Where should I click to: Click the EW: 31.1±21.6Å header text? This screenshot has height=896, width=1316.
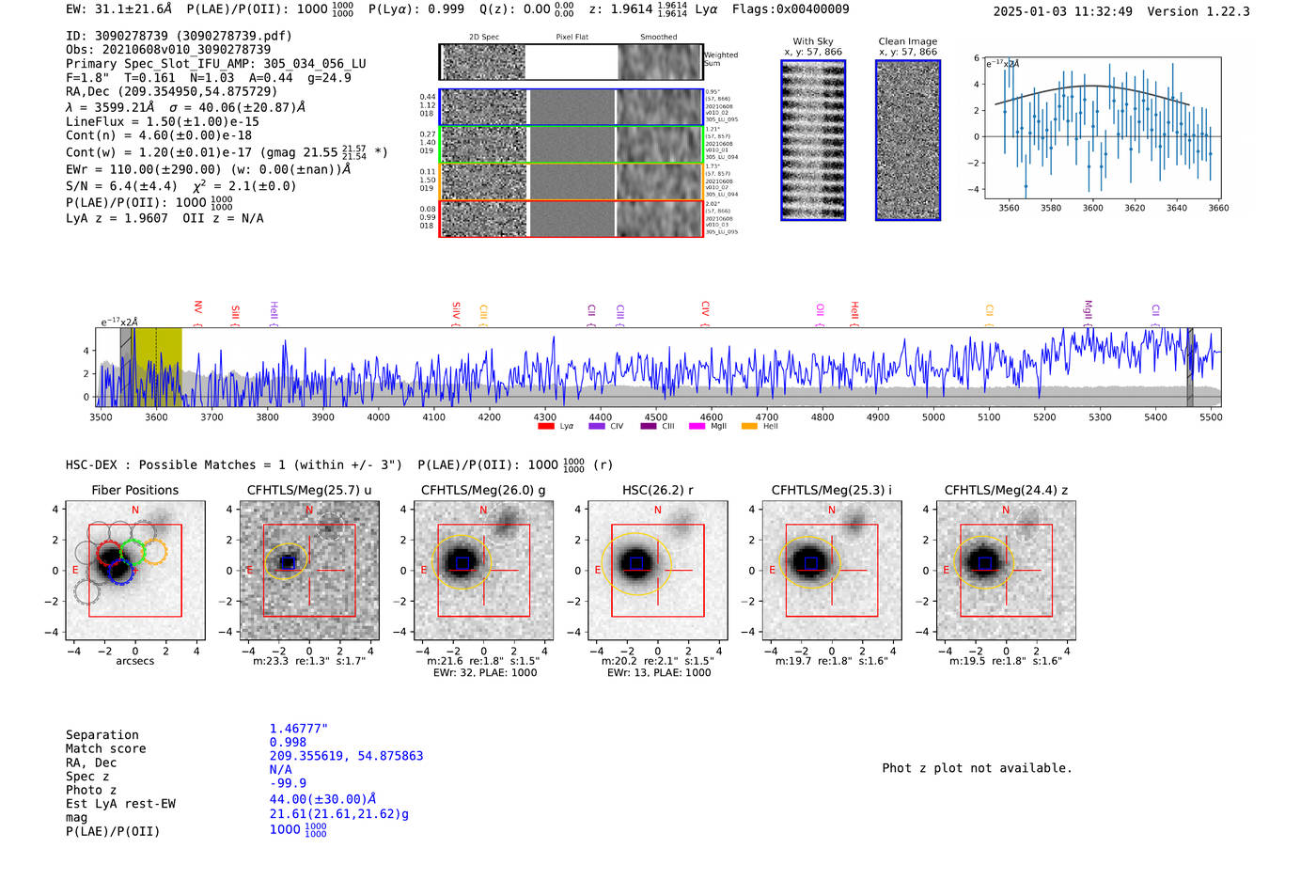pos(119,8)
